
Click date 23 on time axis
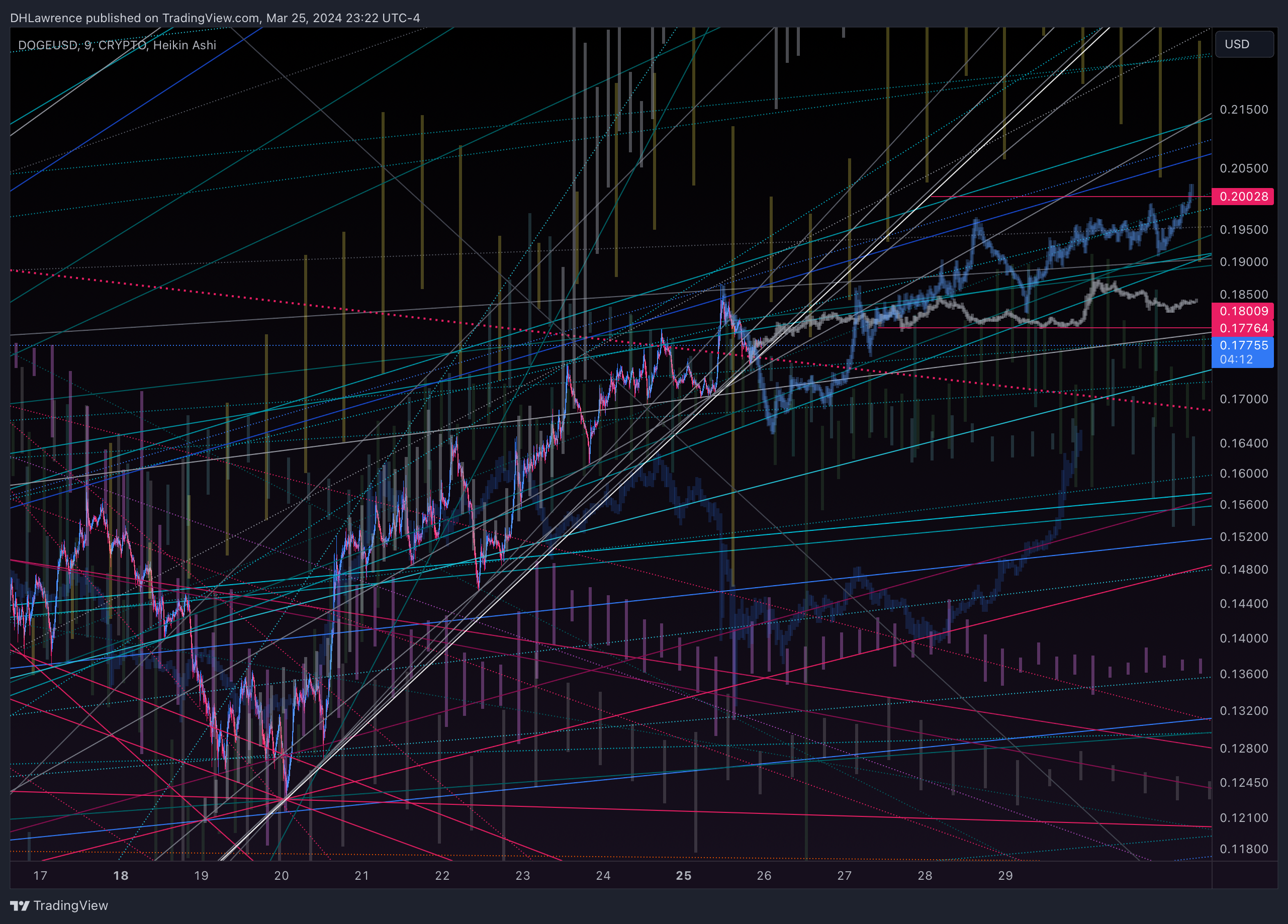(523, 875)
